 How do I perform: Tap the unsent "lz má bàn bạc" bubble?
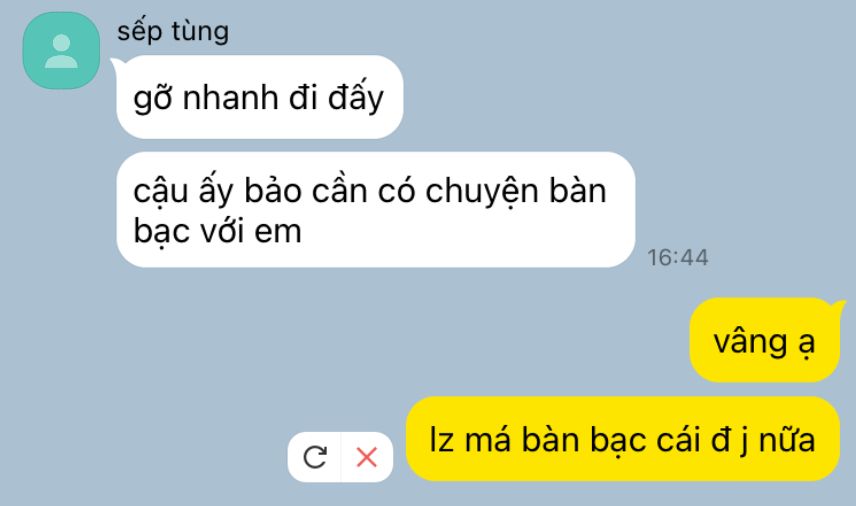[x=622, y=439]
